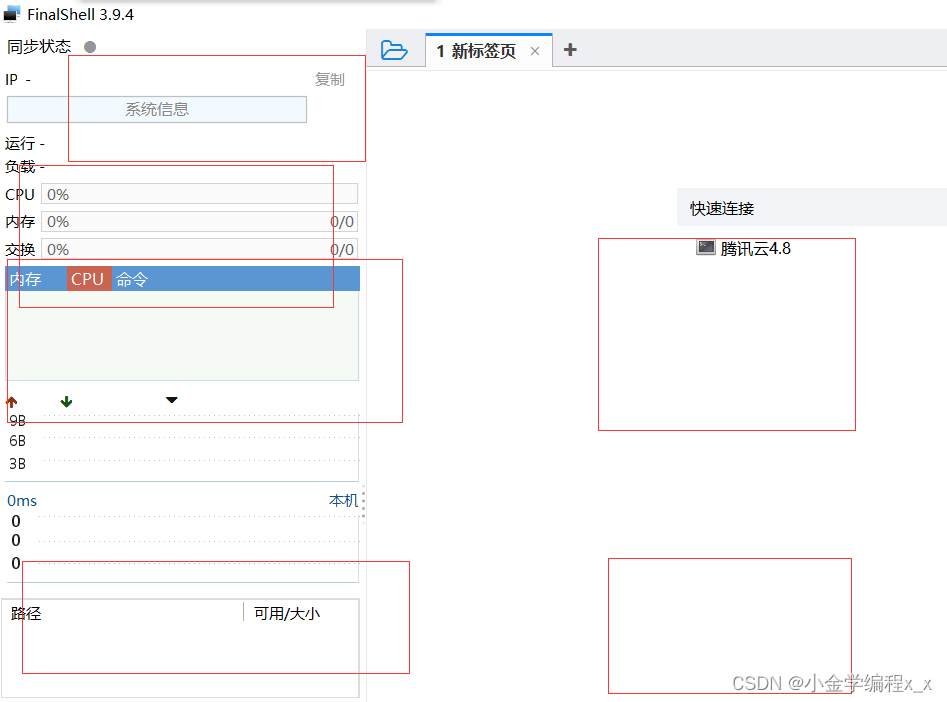
Task: Click the 运行 uptime label
Action: (x=20, y=144)
